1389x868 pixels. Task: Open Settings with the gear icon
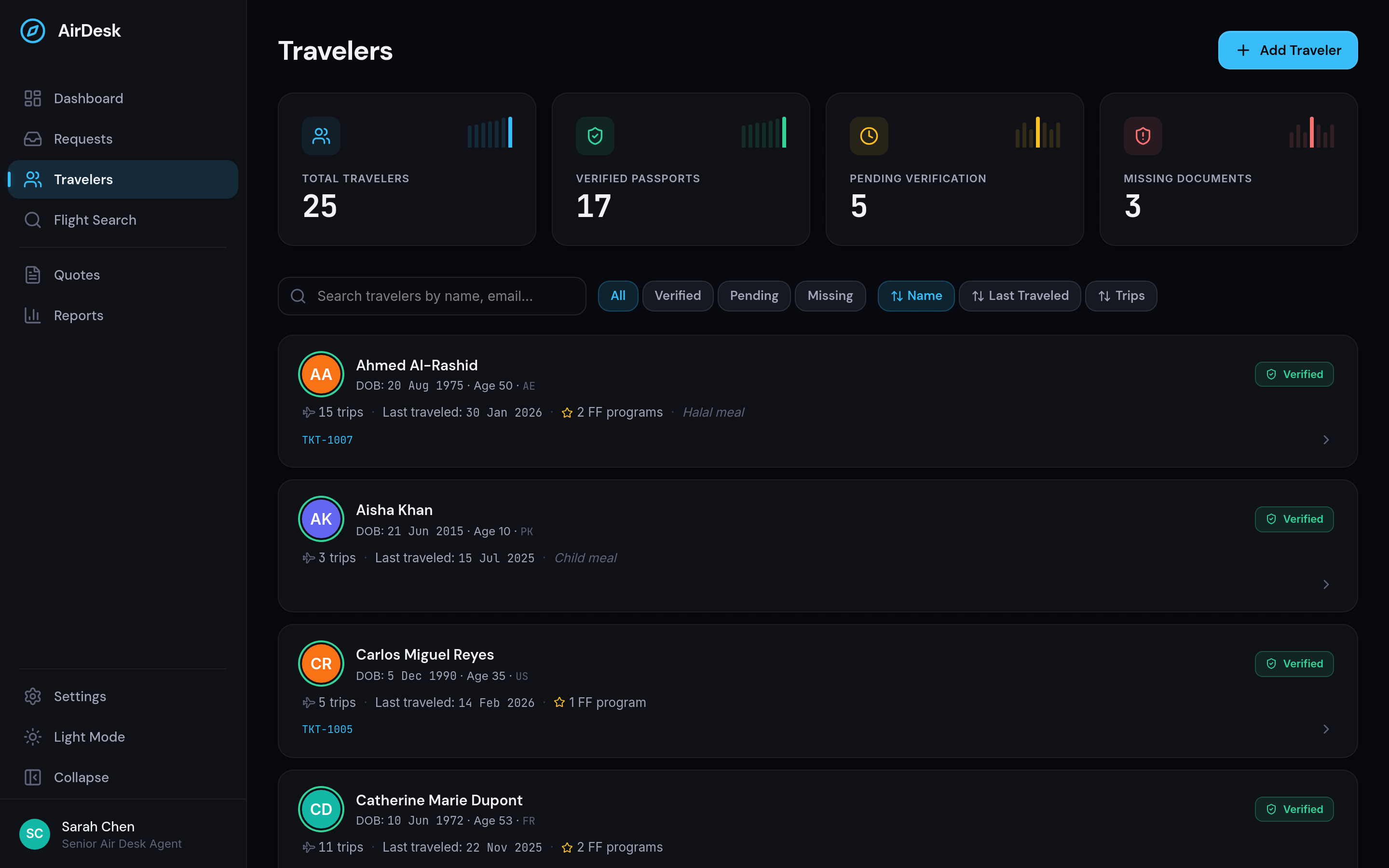click(33, 696)
